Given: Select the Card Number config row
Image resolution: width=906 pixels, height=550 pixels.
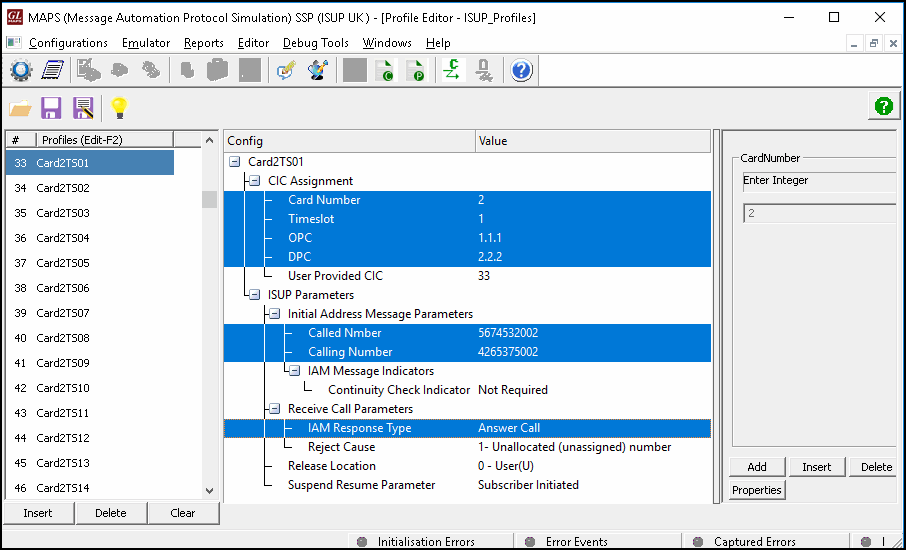Looking at the screenshot, I should tap(467, 200).
